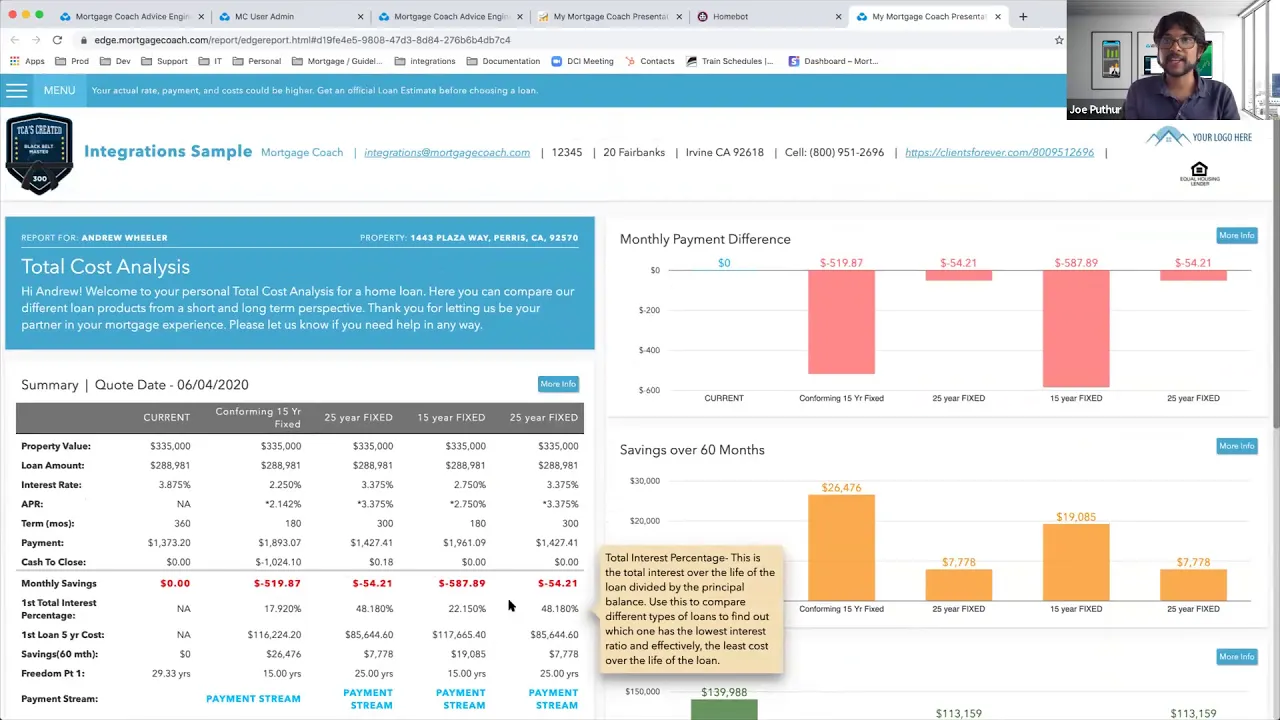
Task: Click 1st Total Interest Percentage row label
Action: (59, 609)
